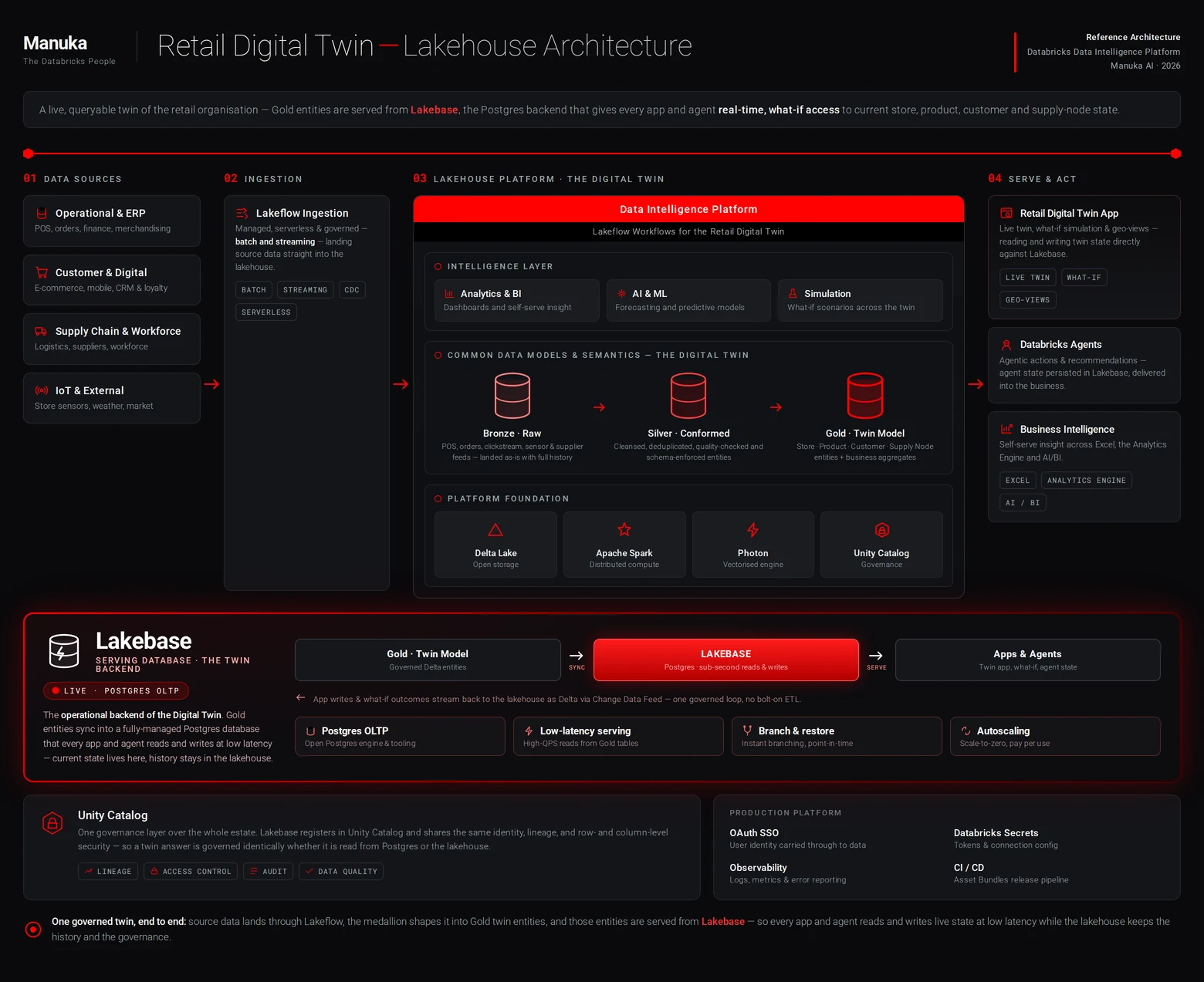Click the INTELLIGENCE LAYER heading
The image size is (1204, 982).
click(500, 267)
